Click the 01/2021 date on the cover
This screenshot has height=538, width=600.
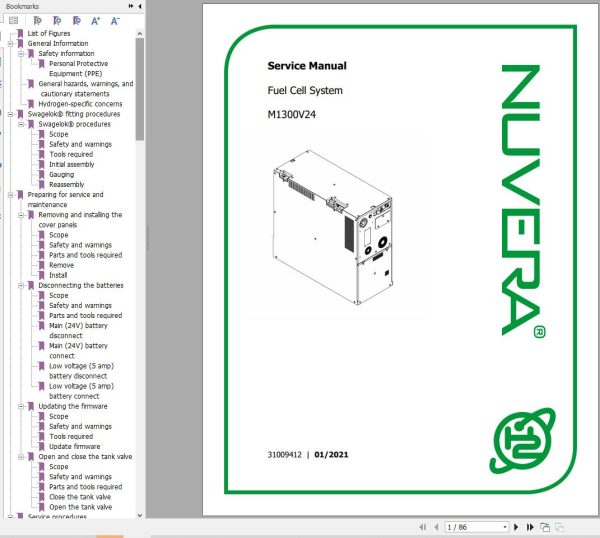331,455
